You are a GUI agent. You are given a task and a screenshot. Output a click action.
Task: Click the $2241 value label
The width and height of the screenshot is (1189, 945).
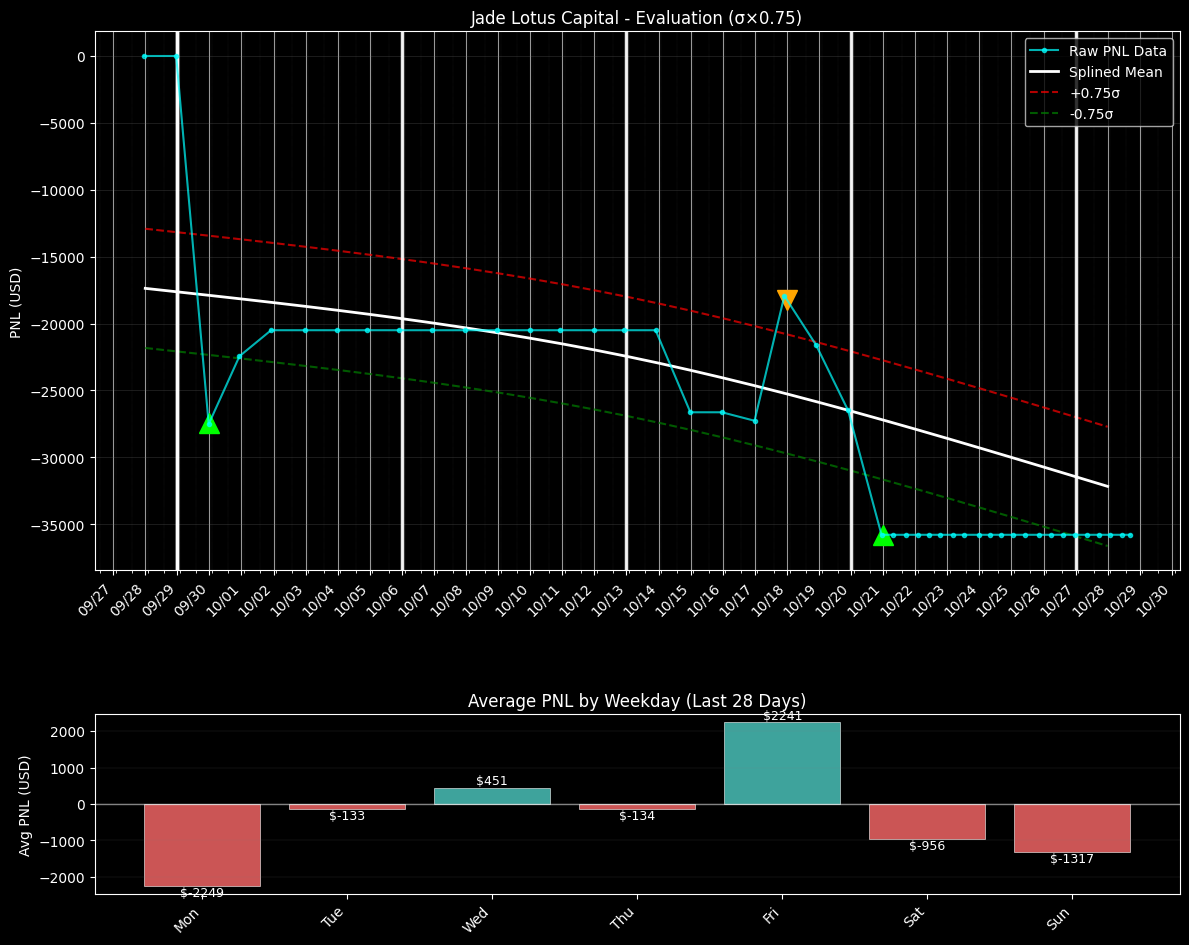(782, 716)
